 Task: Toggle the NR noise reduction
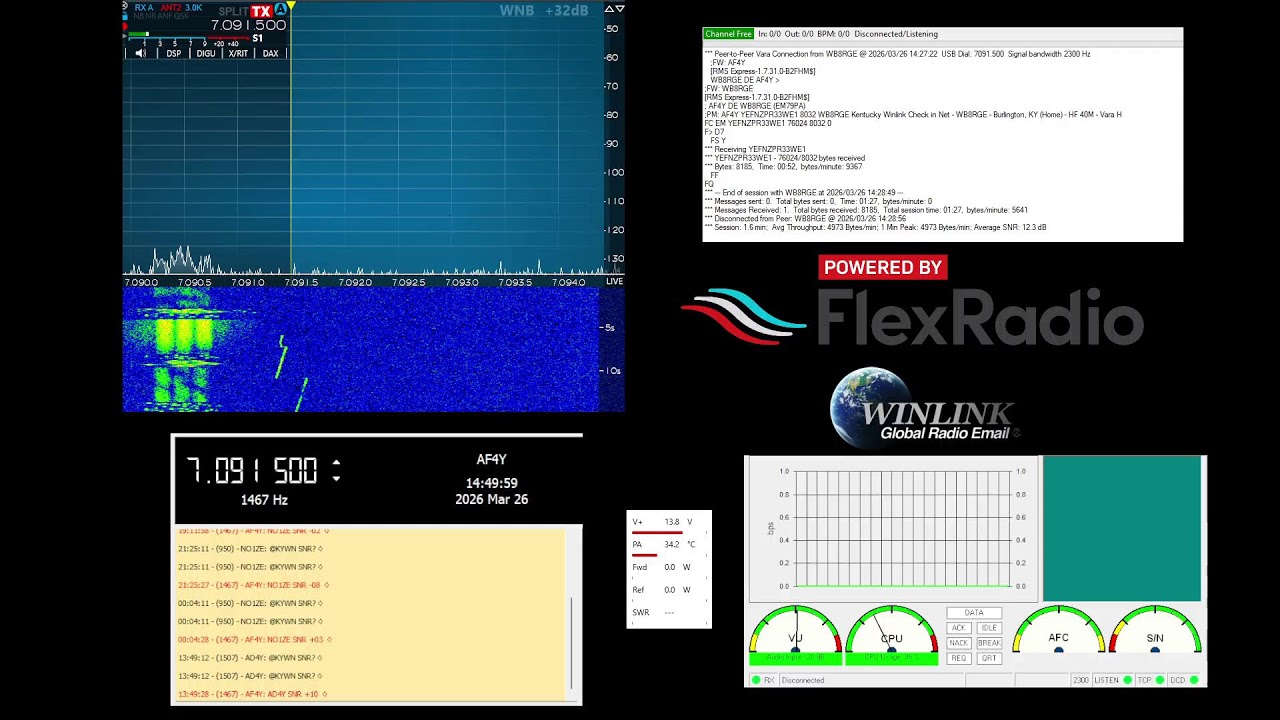click(x=150, y=17)
